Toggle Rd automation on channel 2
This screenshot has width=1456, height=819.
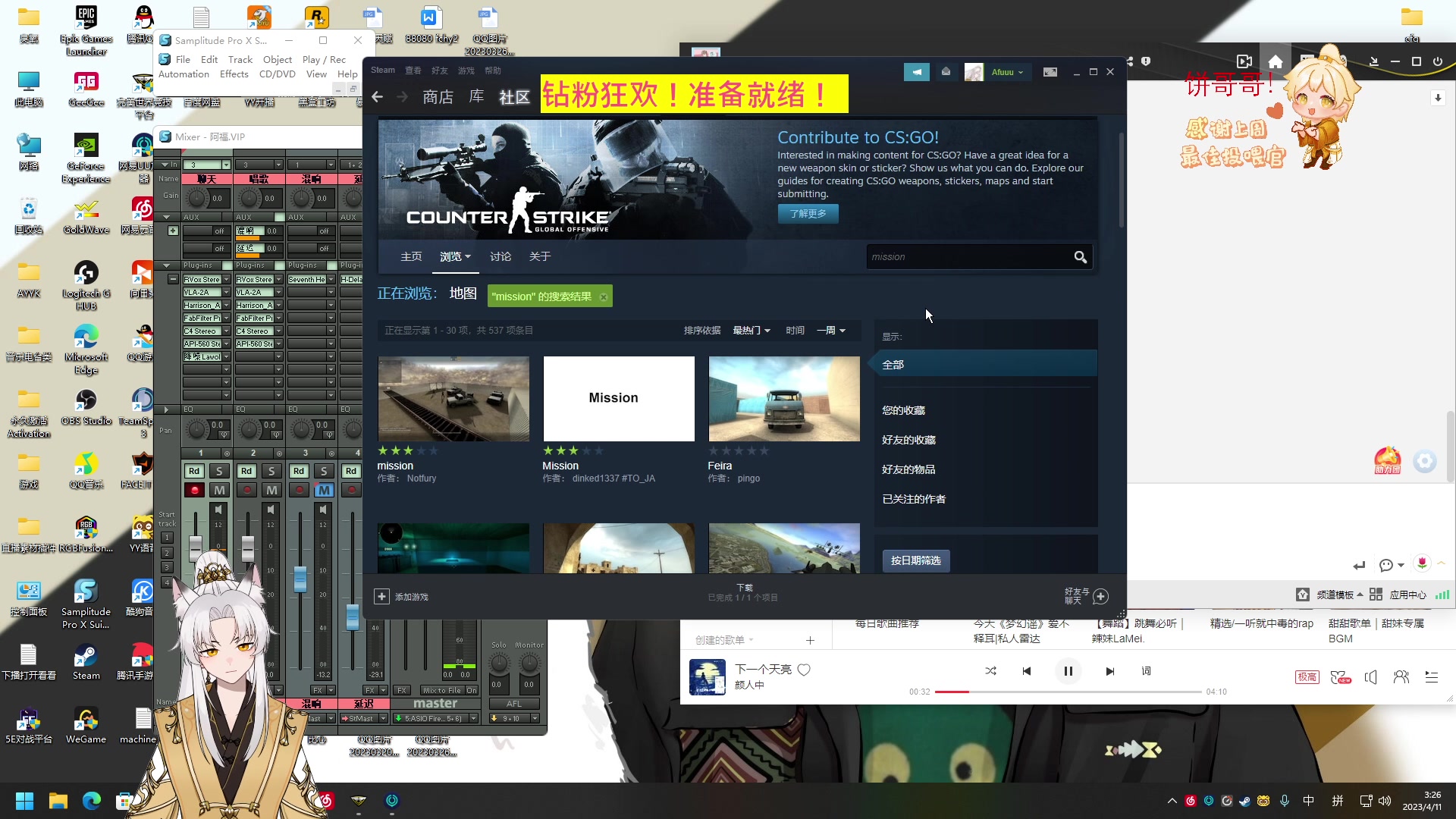[246, 471]
